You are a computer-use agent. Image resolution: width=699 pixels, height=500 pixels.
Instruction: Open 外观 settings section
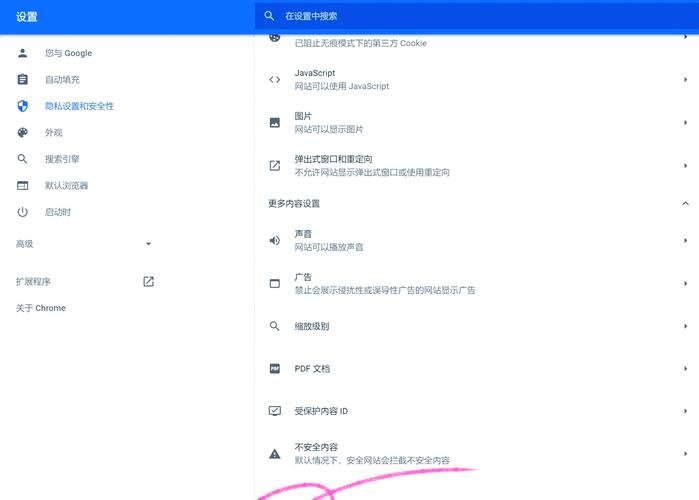pos(53,132)
